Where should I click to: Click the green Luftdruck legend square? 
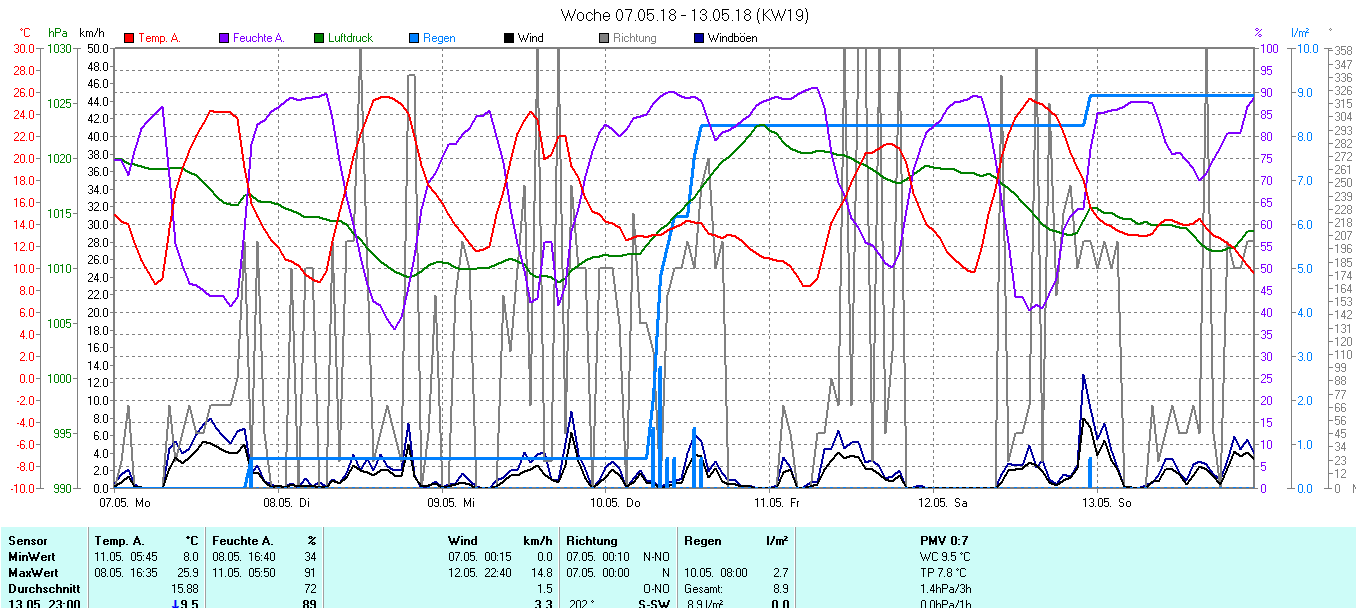(319, 38)
